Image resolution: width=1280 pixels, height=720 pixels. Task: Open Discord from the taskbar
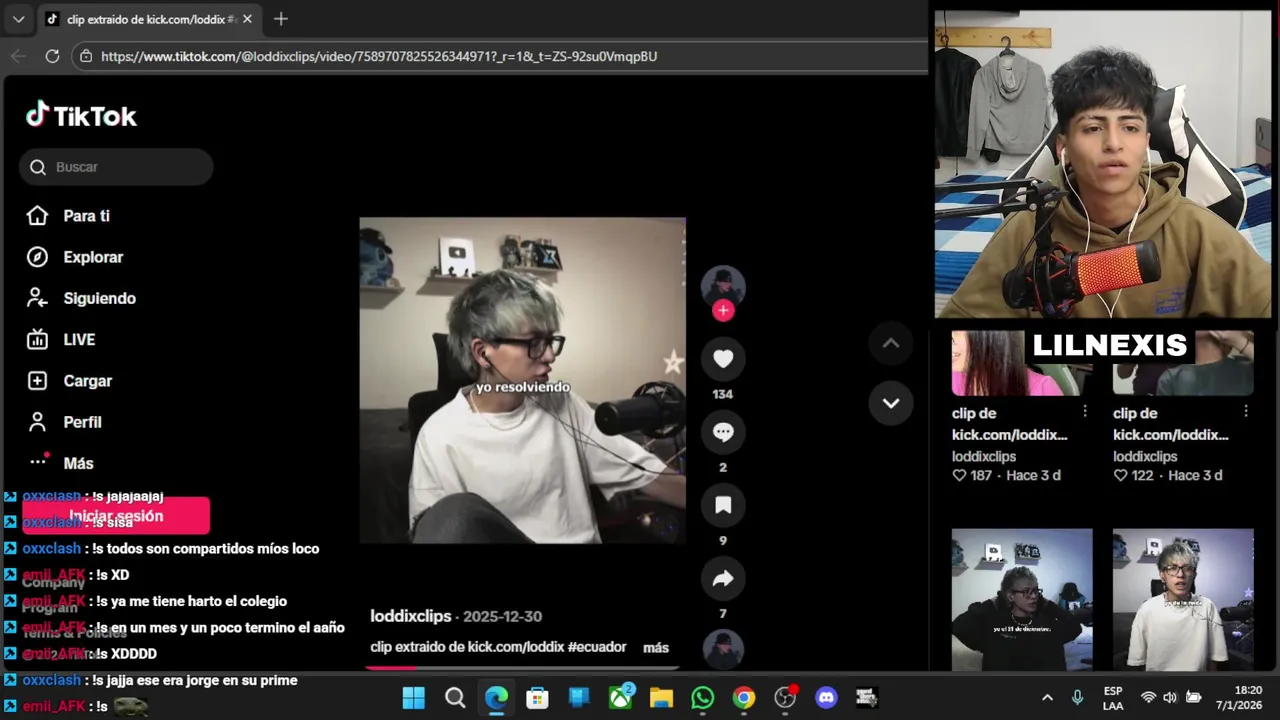pos(826,697)
